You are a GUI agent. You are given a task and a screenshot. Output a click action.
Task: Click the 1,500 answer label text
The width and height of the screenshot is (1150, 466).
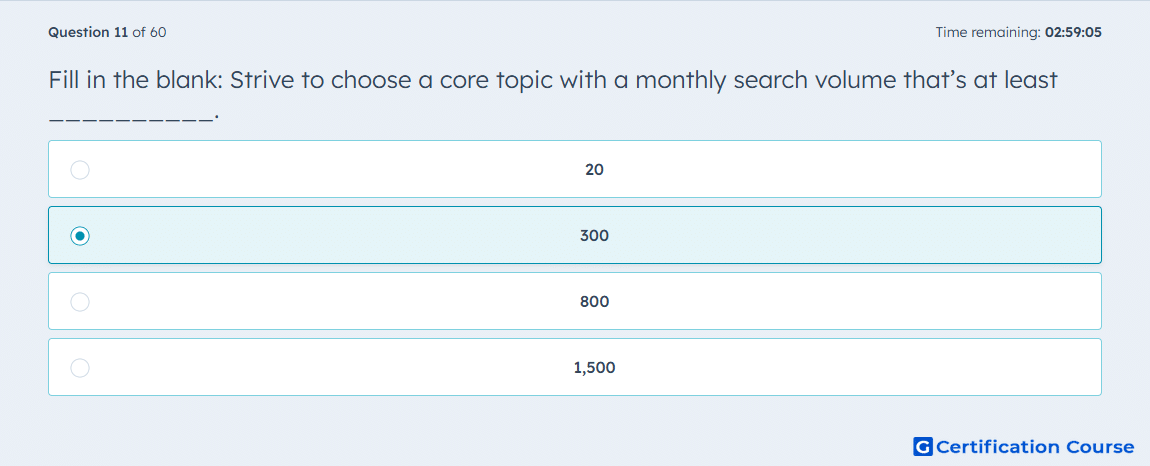594,368
